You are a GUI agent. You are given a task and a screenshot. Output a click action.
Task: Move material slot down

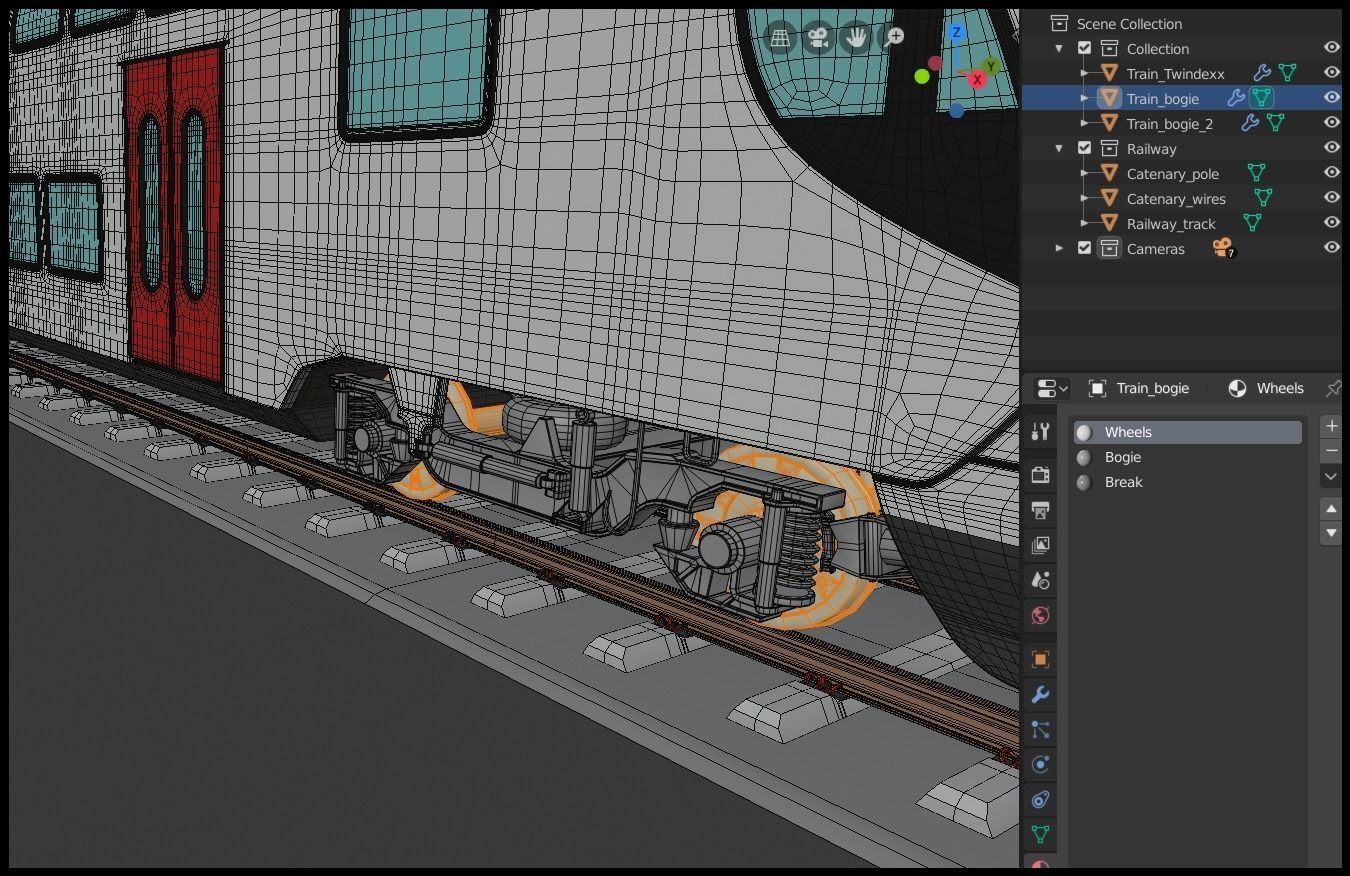click(1330, 533)
